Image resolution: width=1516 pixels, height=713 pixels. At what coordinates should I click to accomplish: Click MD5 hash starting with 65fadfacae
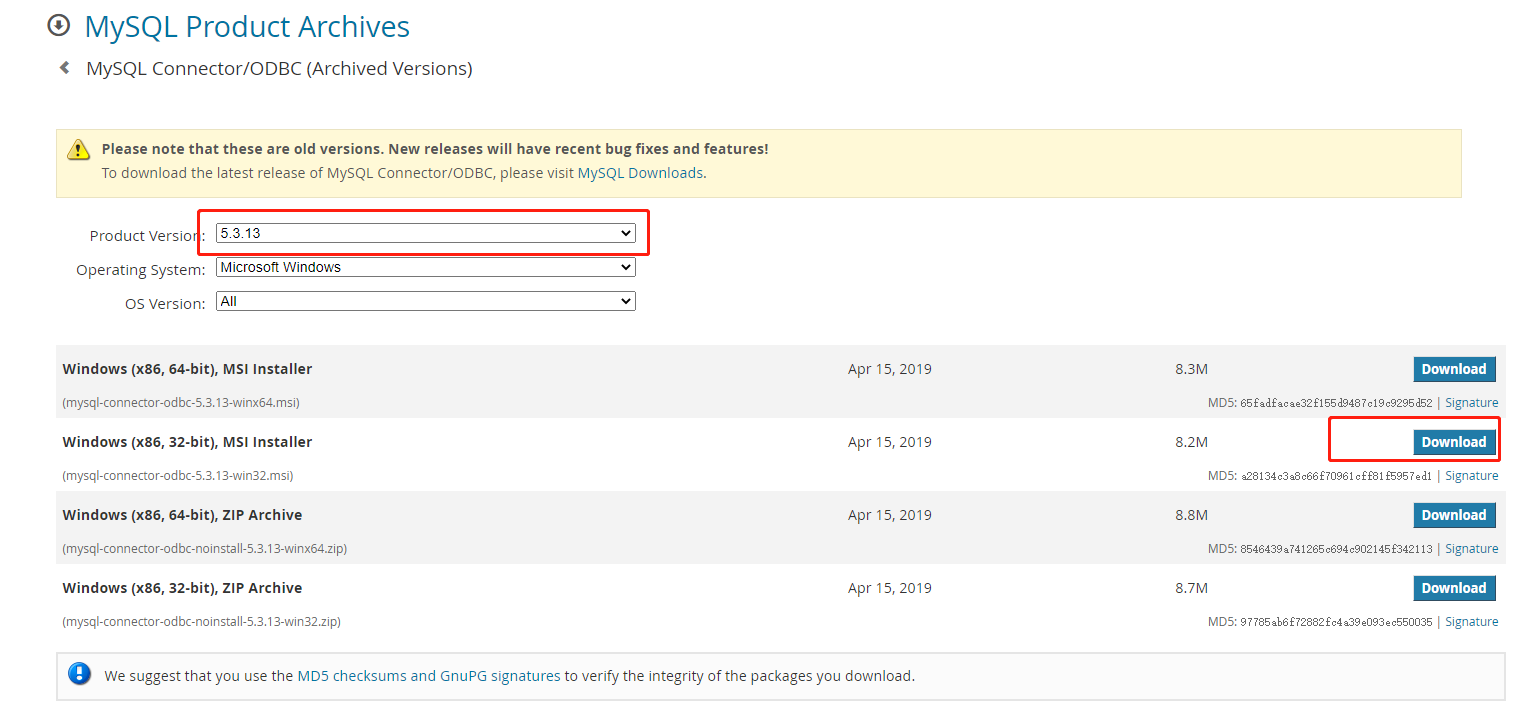coord(1336,403)
